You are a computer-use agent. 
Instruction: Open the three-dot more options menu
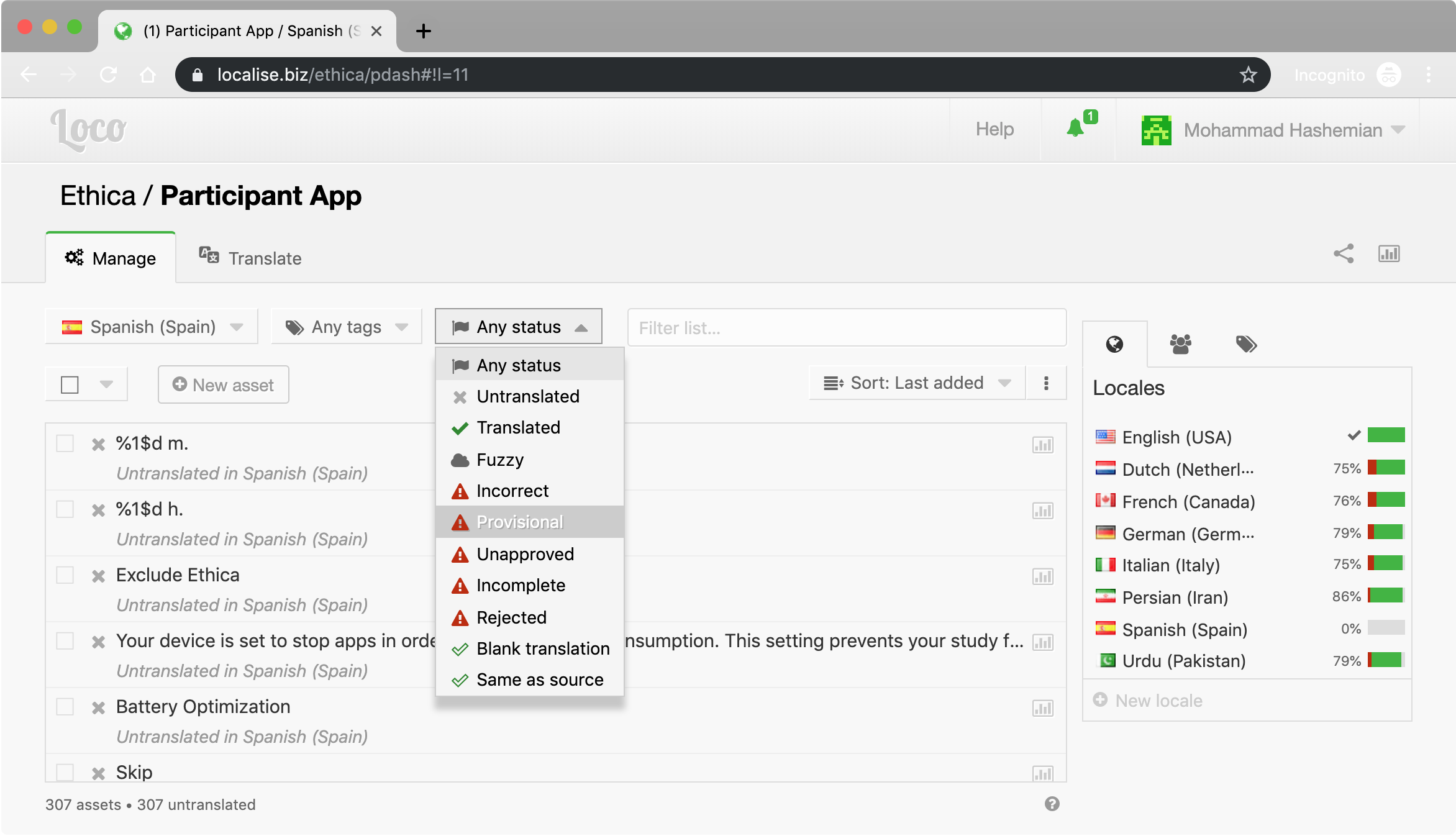(1046, 383)
